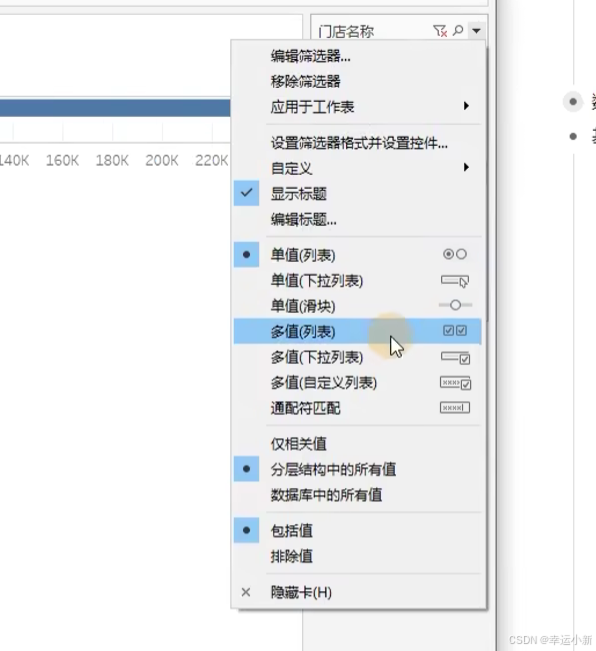Select 单值(列表) filter mode
Image resolution: width=596 pixels, height=651 pixels.
click(x=357, y=255)
